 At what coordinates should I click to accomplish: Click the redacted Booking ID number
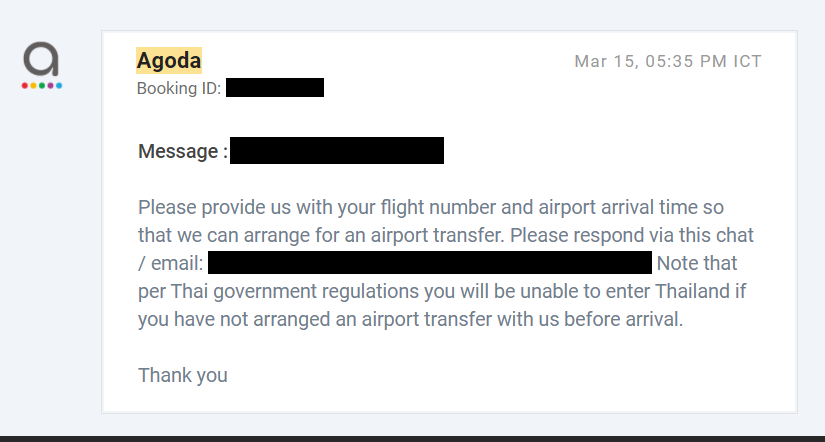275,87
